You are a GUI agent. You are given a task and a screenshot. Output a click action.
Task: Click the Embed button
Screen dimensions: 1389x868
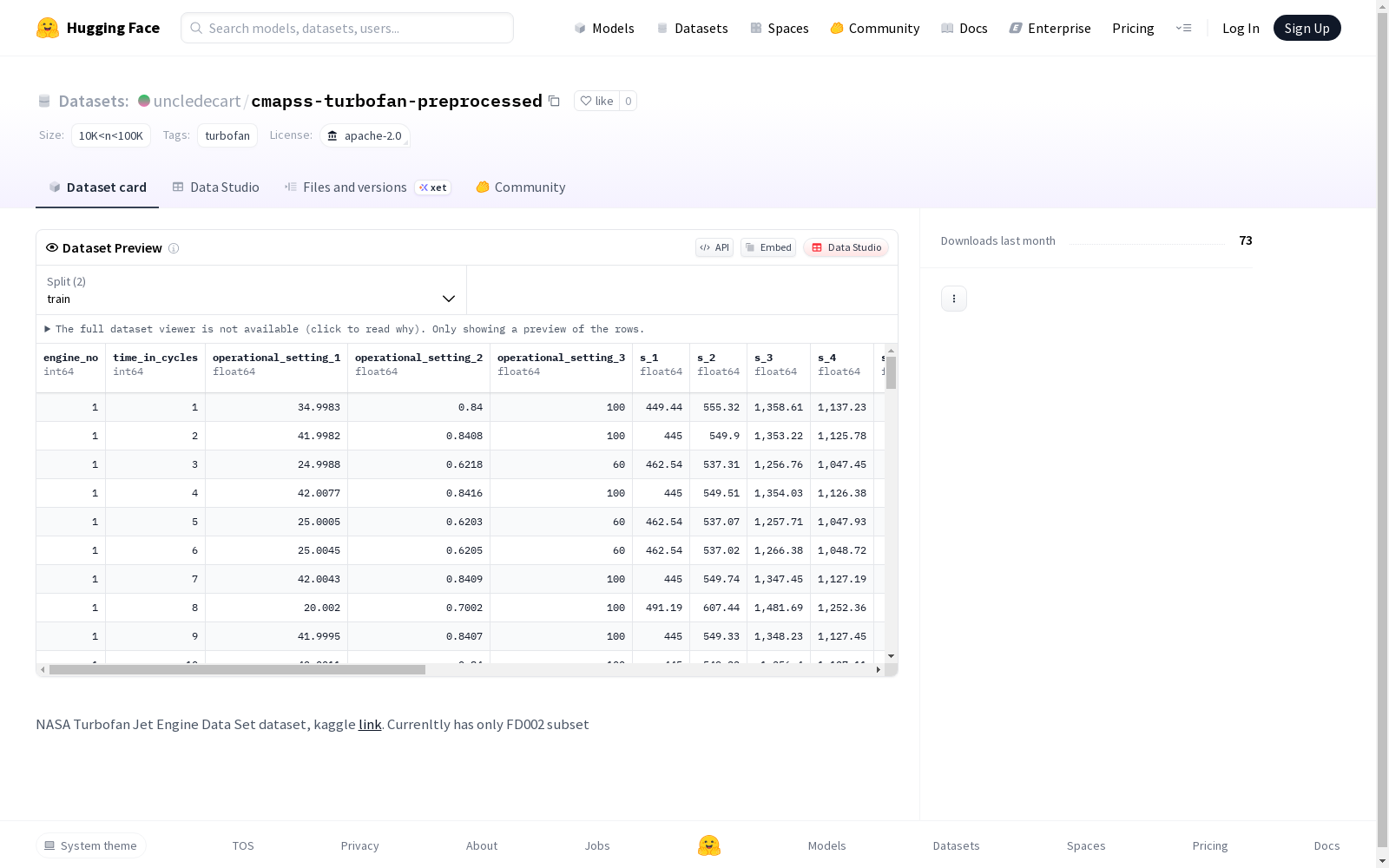click(x=768, y=247)
